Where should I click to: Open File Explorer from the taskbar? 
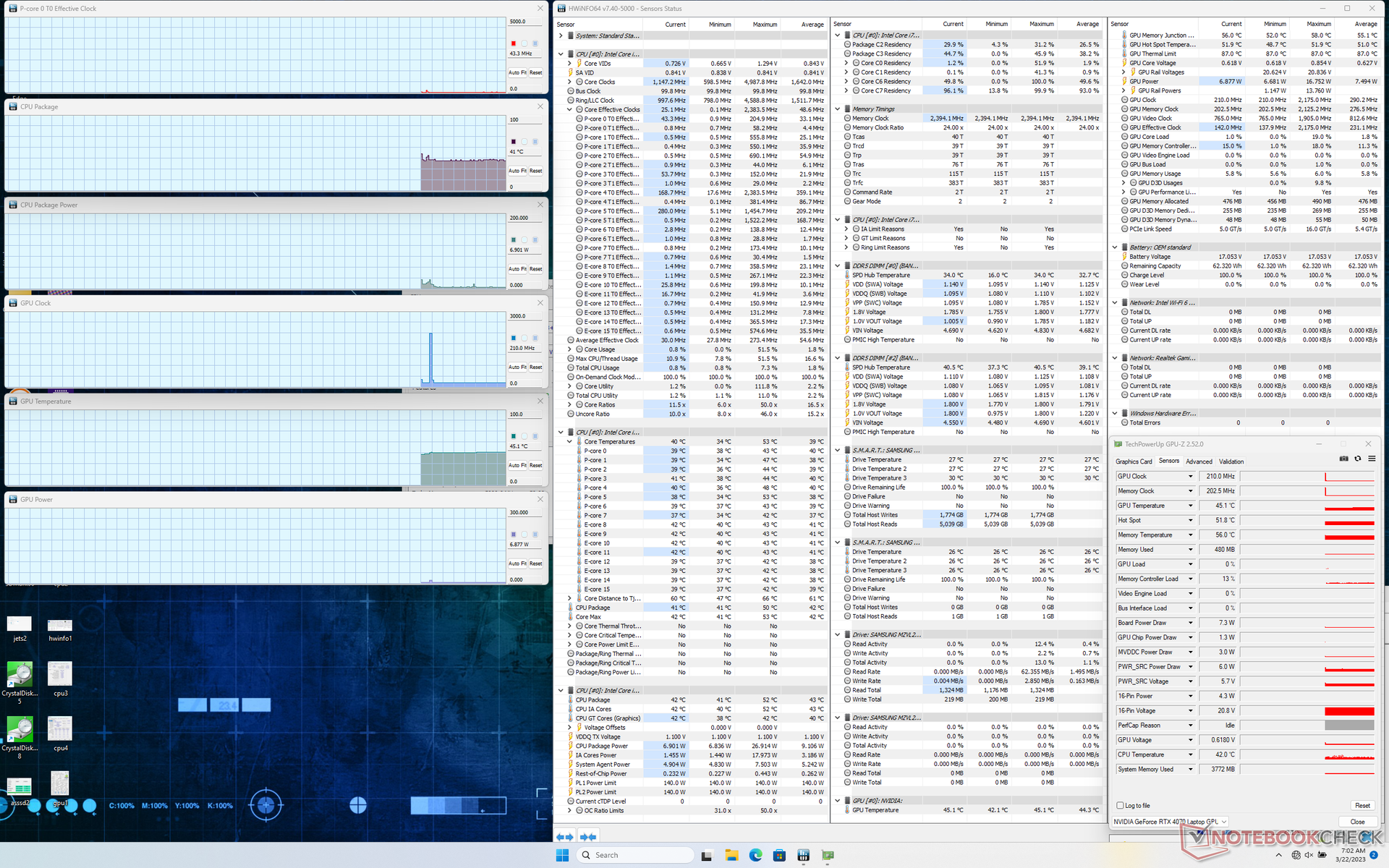click(731, 855)
